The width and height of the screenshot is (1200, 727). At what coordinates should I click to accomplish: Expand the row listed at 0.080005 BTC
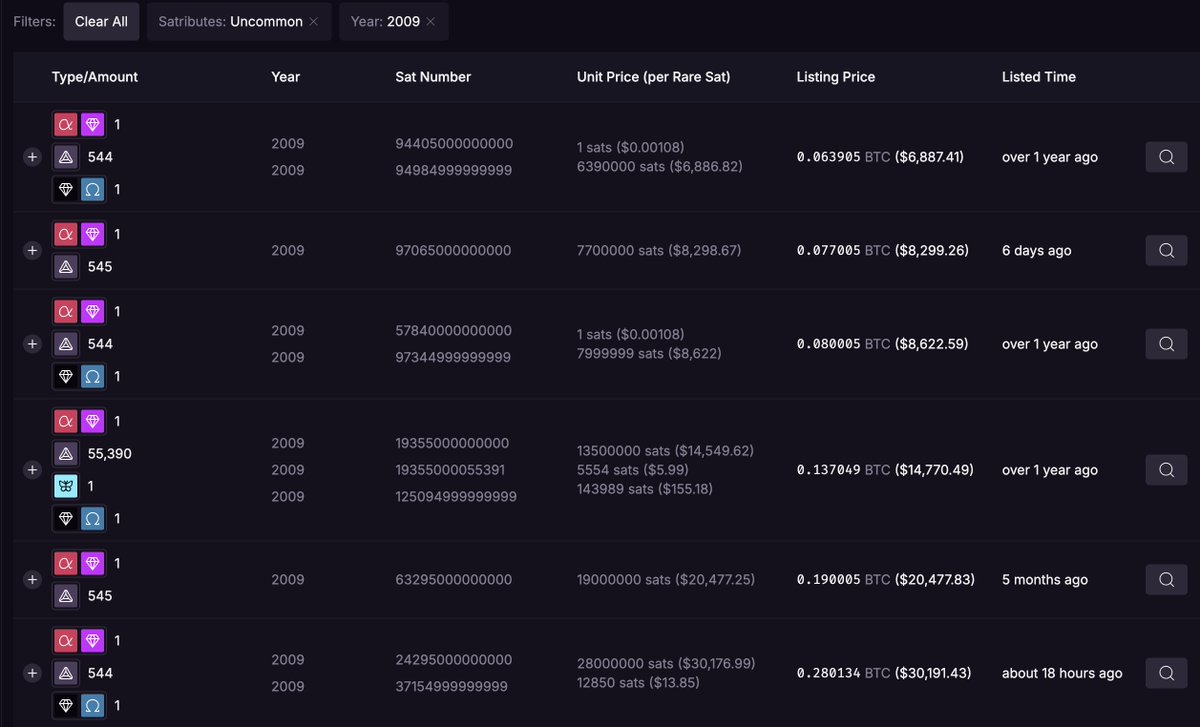(32, 344)
